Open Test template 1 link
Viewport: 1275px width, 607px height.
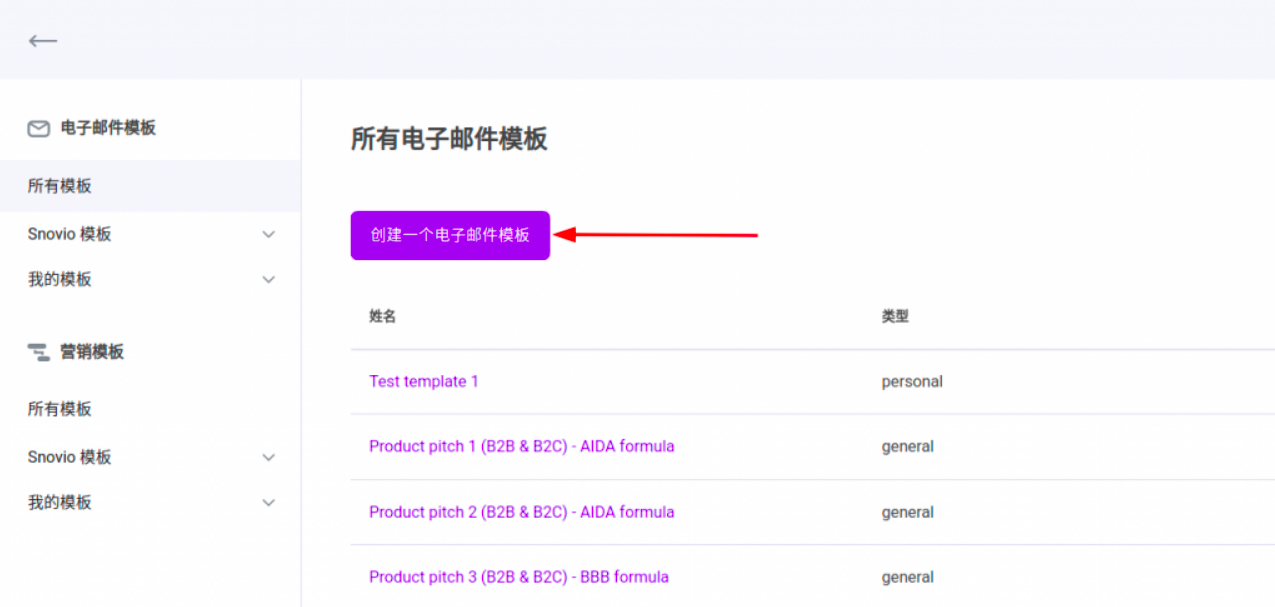tap(424, 381)
